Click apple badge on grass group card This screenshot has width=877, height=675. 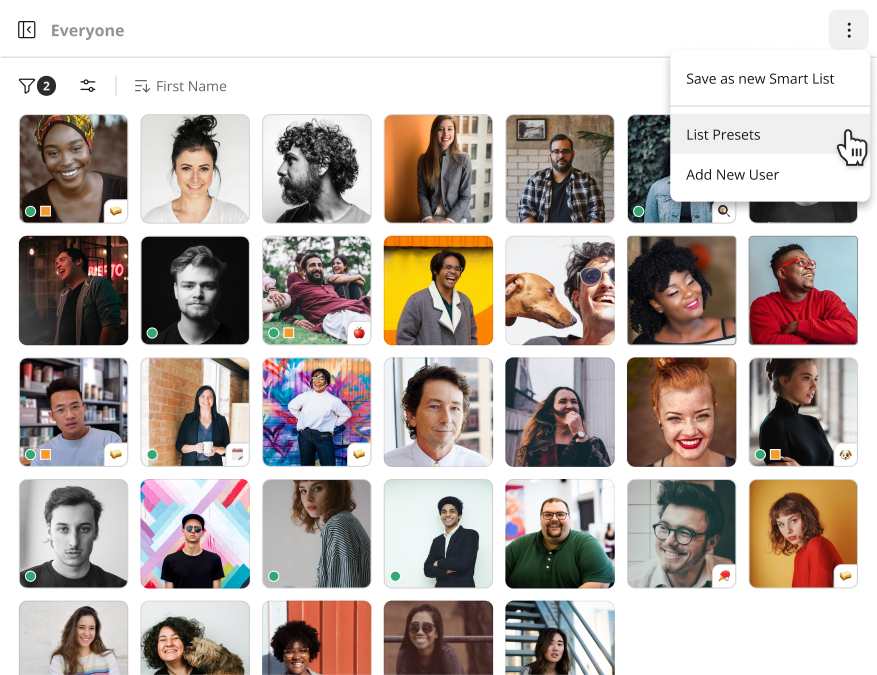(x=359, y=333)
